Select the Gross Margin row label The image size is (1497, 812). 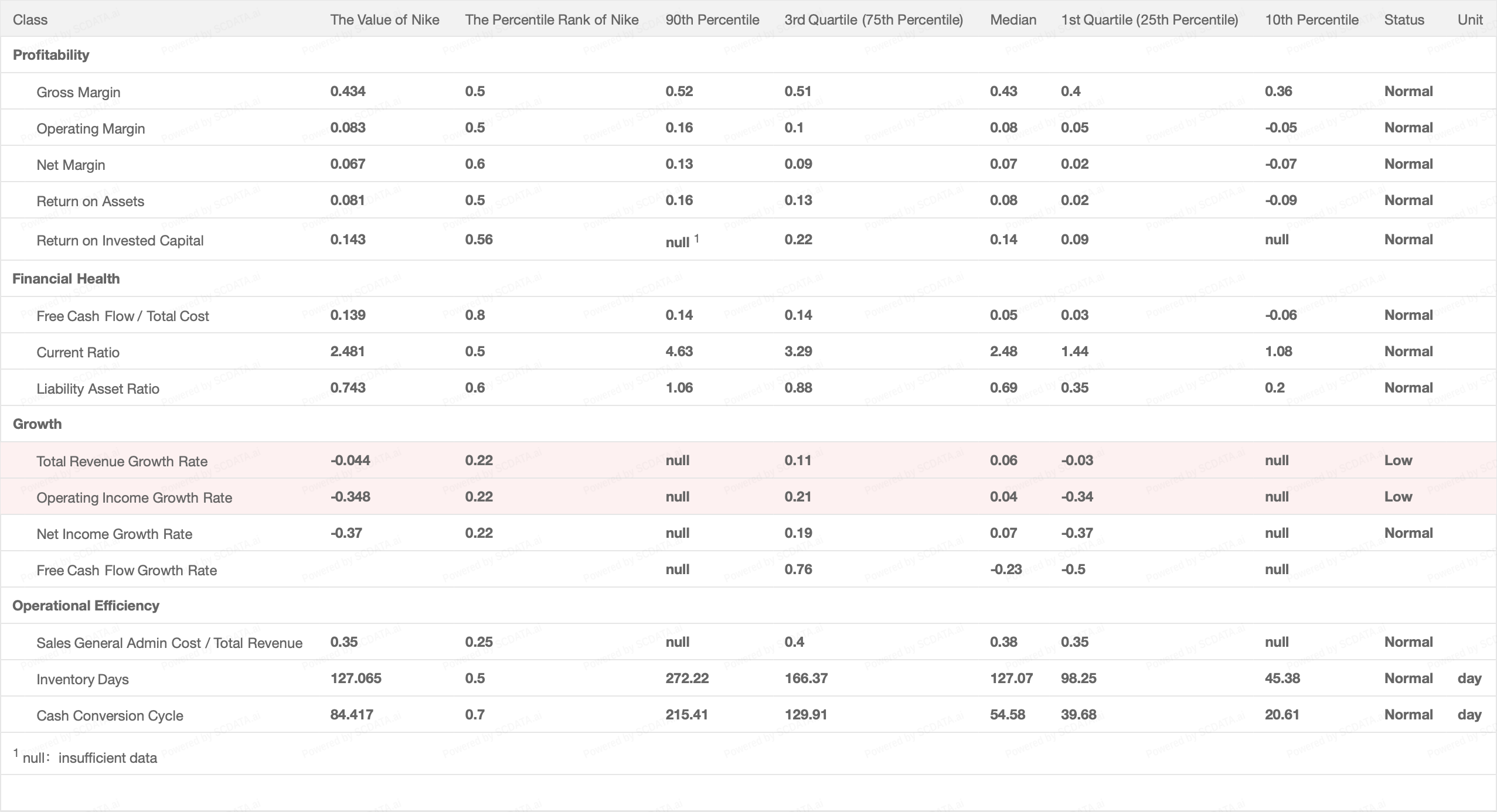79,93
